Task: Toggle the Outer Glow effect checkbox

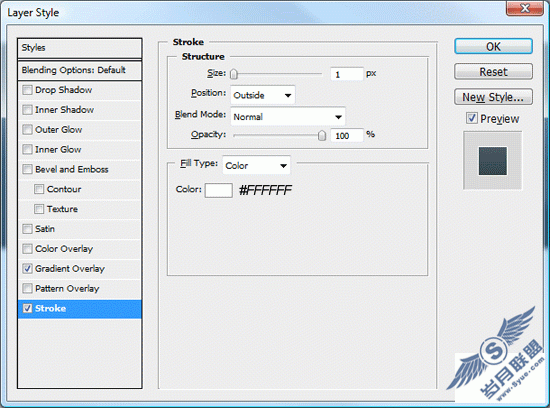Action: 27,130
